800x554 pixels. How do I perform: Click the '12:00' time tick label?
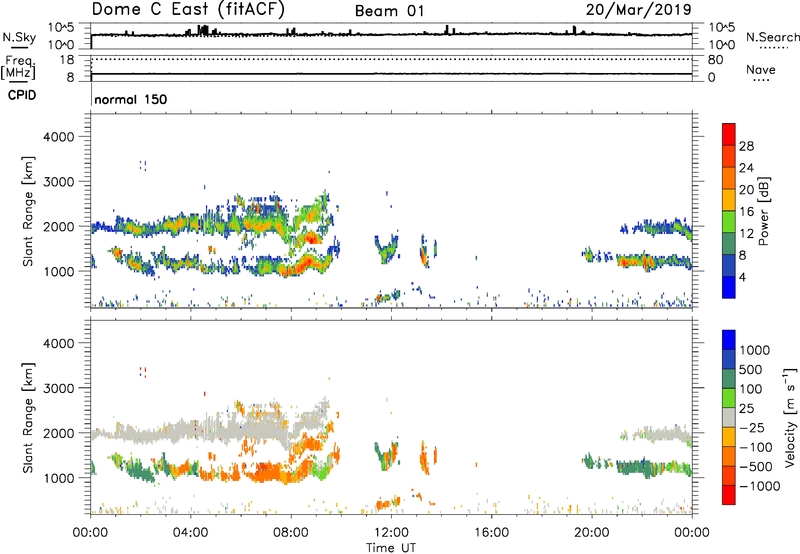(391, 533)
